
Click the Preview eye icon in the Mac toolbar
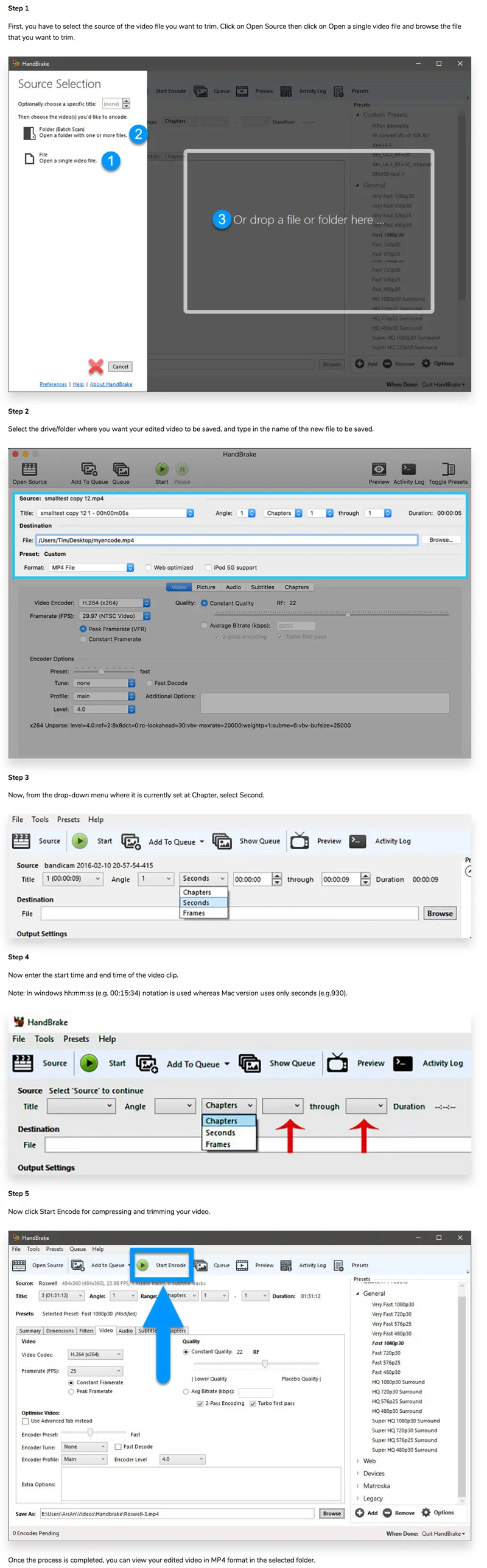coord(379,469)
